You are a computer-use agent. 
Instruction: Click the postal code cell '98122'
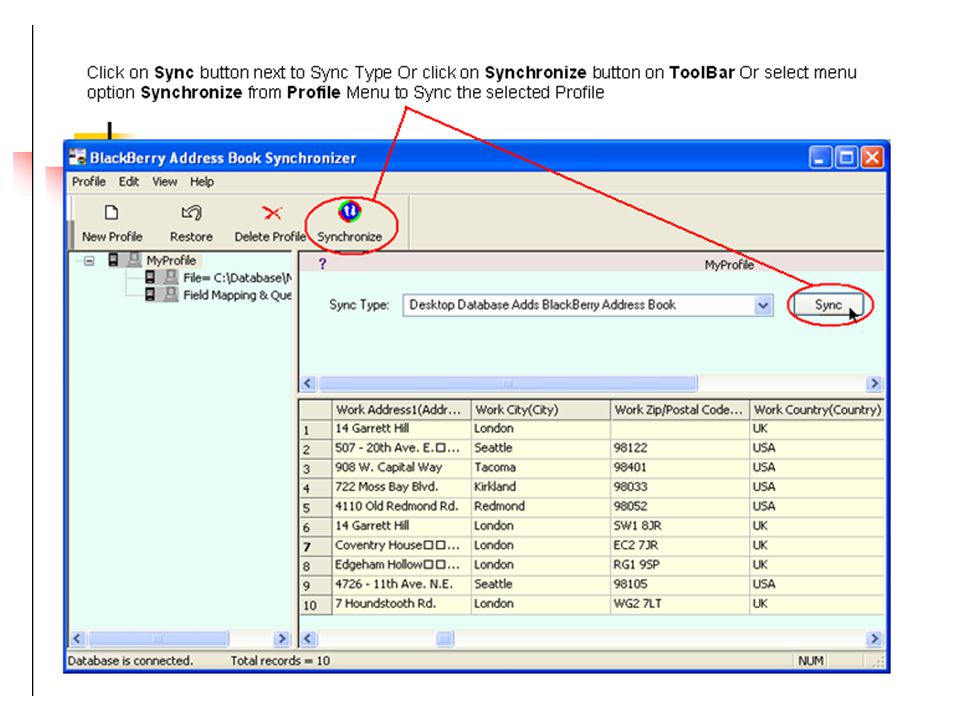pos(680,448)
